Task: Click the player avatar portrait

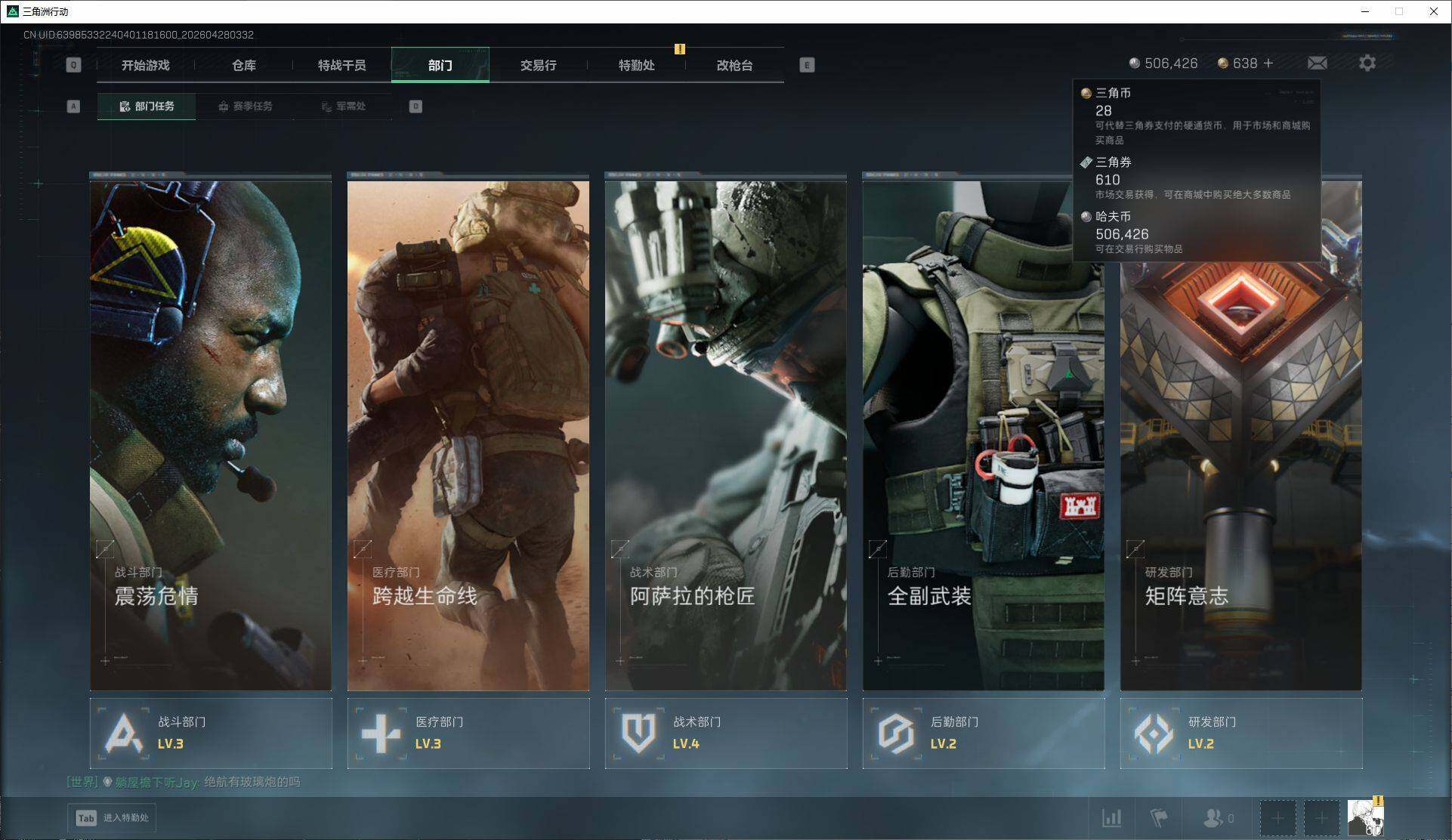Action: pyautogui.click(x=1365, y=818)
